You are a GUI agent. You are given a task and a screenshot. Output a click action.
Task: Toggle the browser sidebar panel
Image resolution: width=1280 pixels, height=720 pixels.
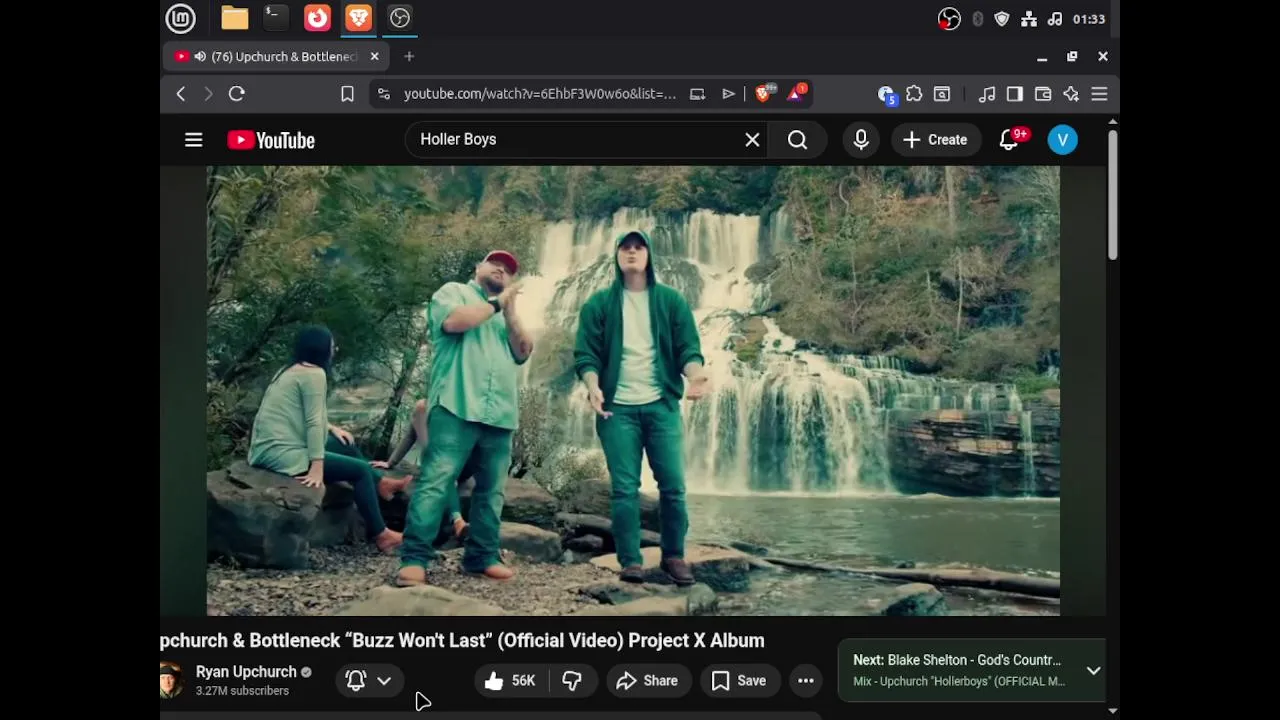pyautogui.click(x=1015, y=94)
